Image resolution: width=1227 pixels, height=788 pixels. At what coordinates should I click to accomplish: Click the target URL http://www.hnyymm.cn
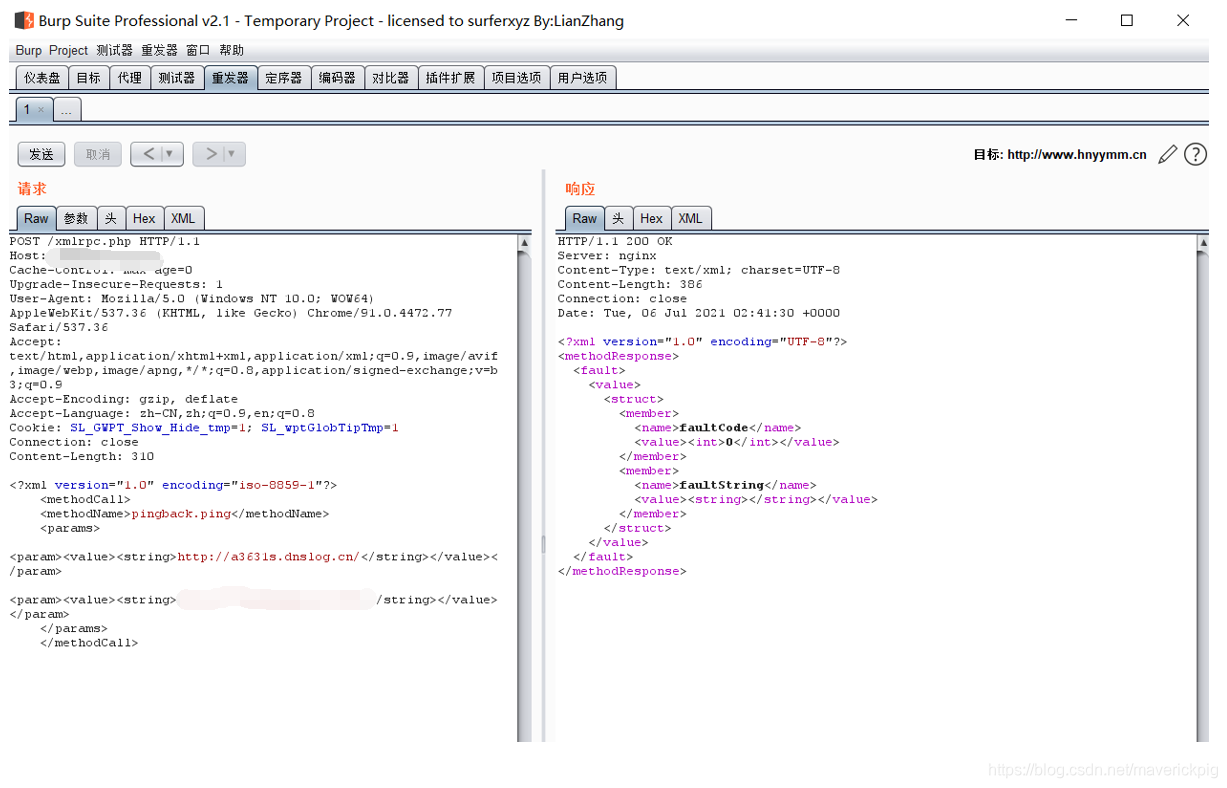tap(1077, 155)
